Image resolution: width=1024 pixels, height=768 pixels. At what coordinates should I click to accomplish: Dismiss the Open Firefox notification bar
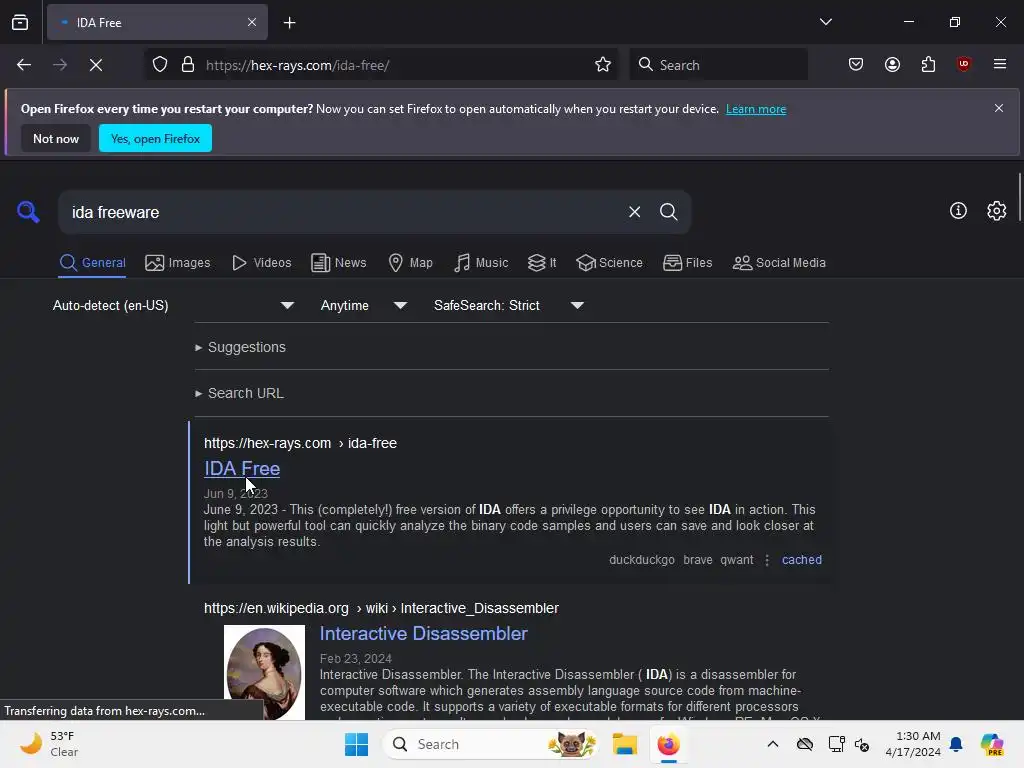(x=999, y=108)
